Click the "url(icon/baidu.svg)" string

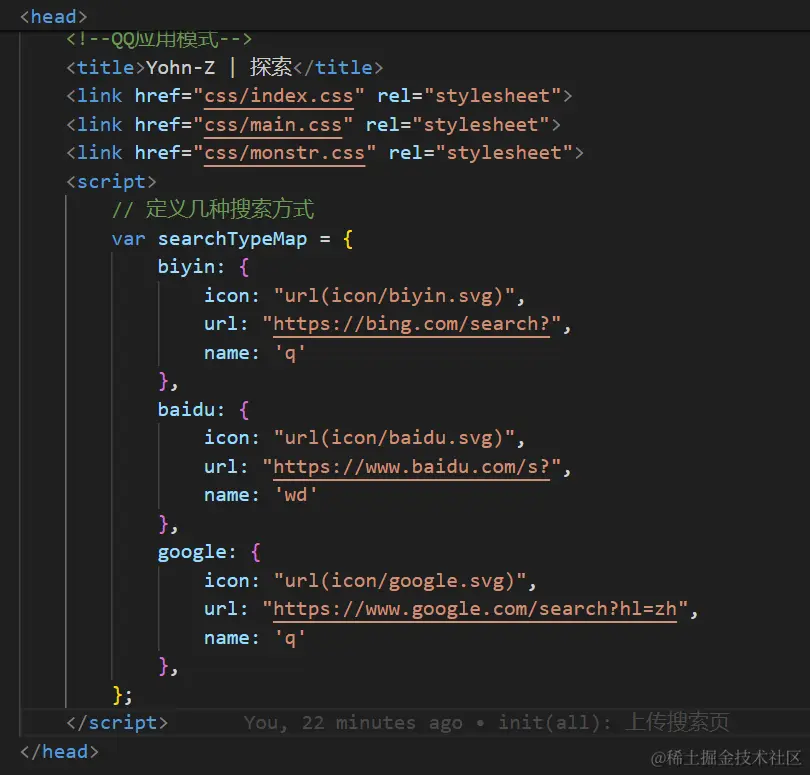pyautogui.click(x=394, y=438)
